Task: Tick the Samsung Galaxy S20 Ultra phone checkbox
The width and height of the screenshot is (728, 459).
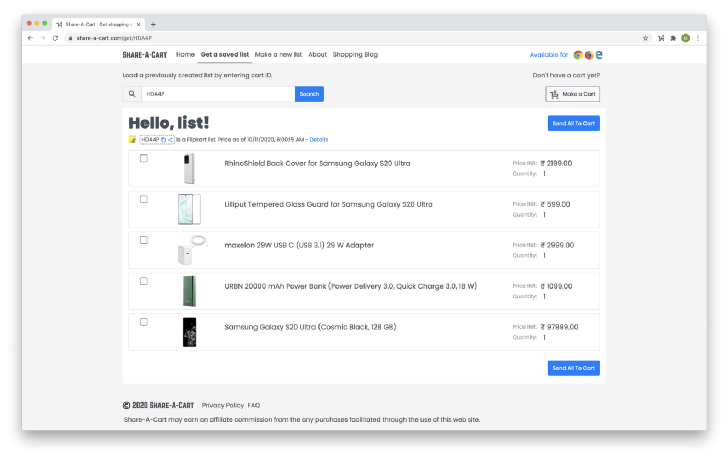Action: pyautogui.click(x=143, y=322)
